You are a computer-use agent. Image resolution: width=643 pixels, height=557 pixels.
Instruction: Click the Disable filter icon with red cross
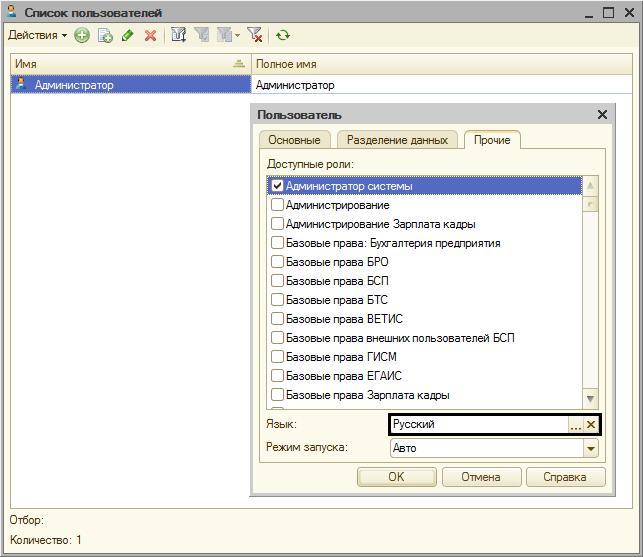click(x=255, y=35)
